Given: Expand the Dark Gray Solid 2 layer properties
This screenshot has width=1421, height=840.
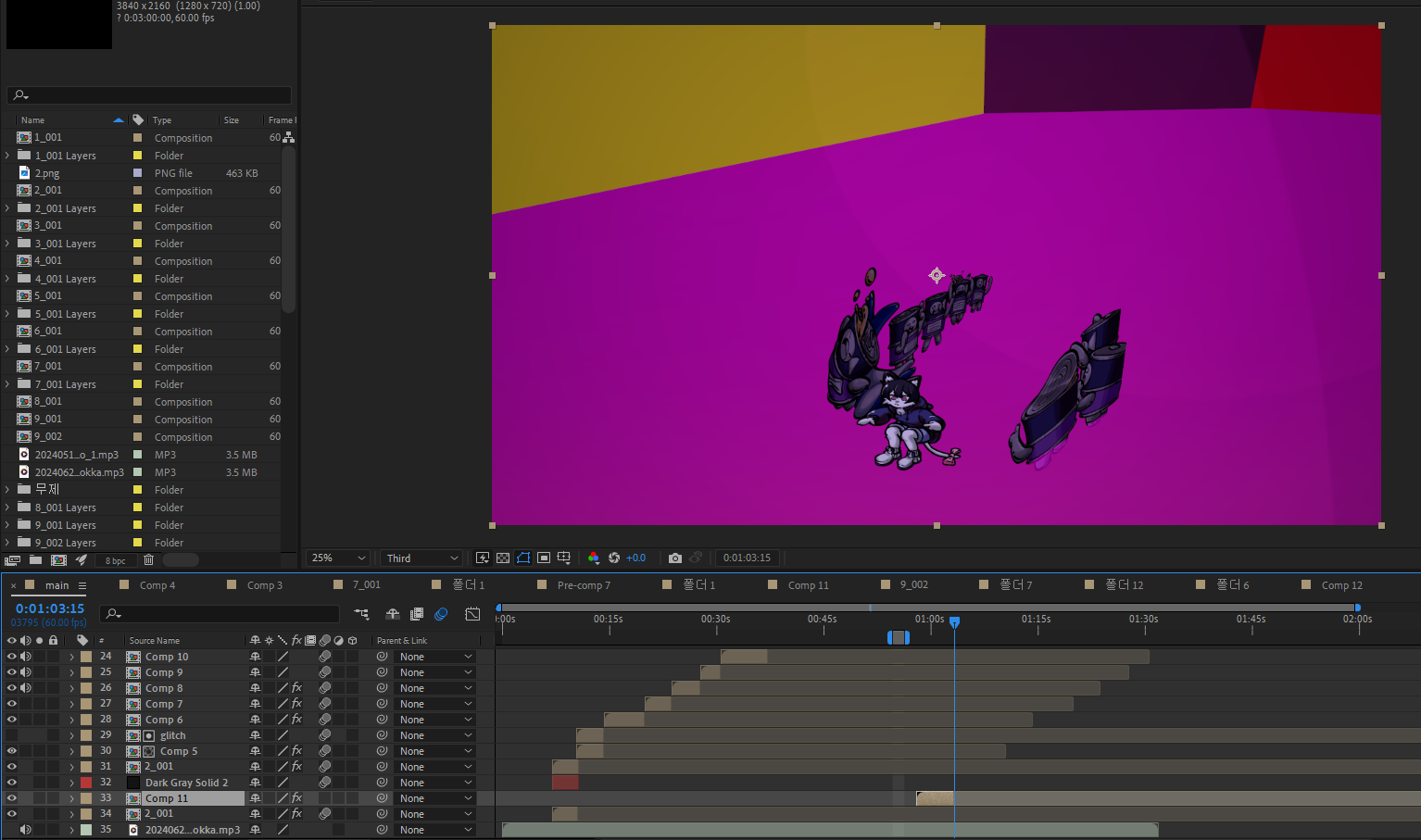Looking at the screenshot, I should pyautogui.click(x=71, y=783).
